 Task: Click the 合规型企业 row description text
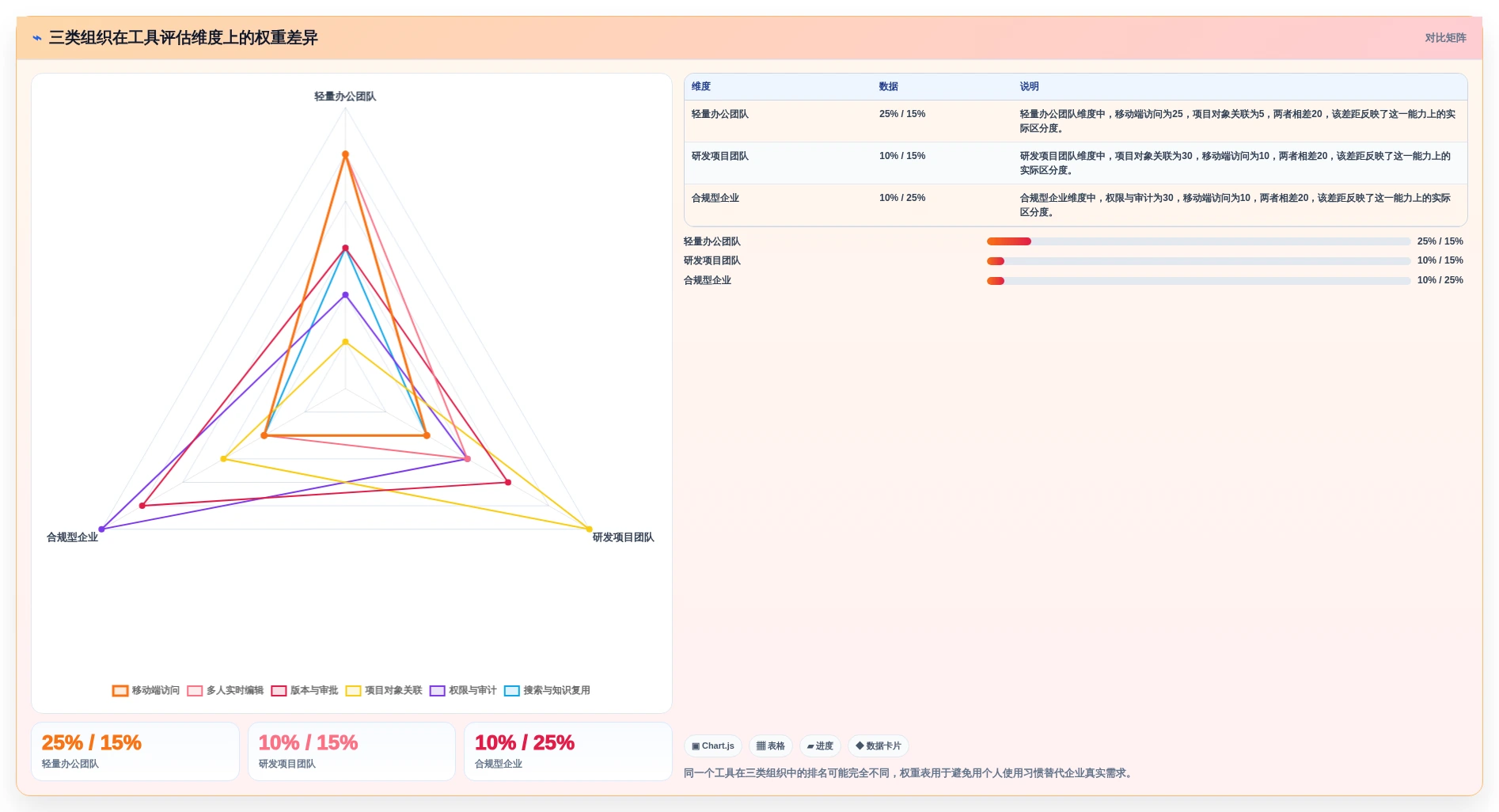pos(1235,205)
